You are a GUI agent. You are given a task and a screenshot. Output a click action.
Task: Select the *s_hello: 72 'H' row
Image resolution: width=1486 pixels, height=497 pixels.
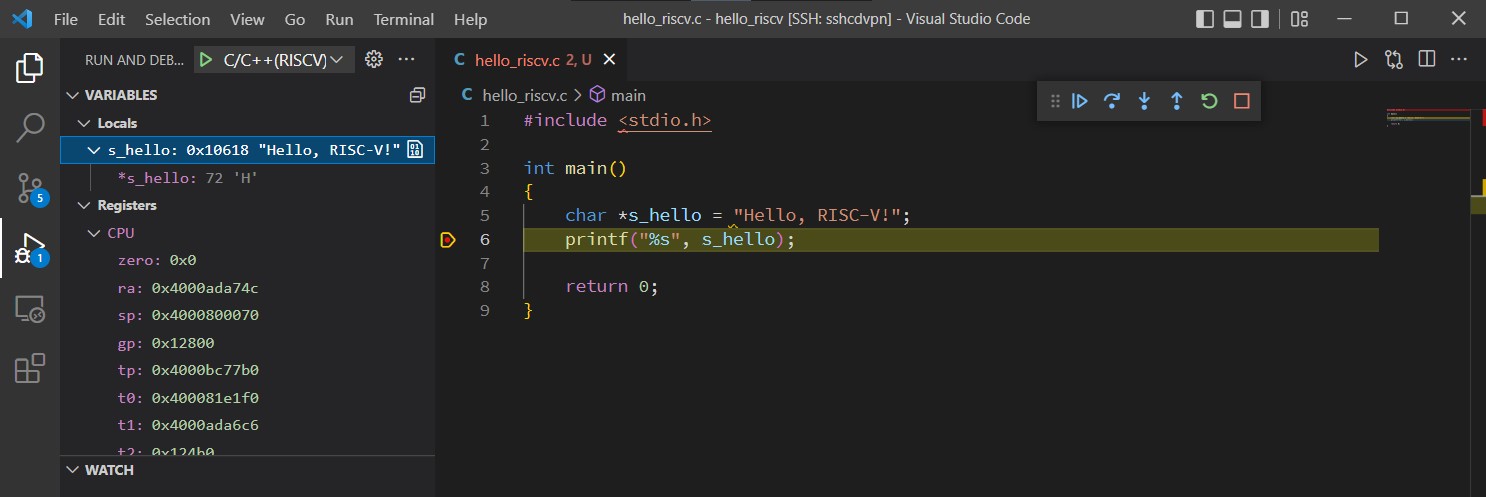[x=248, y=178]
